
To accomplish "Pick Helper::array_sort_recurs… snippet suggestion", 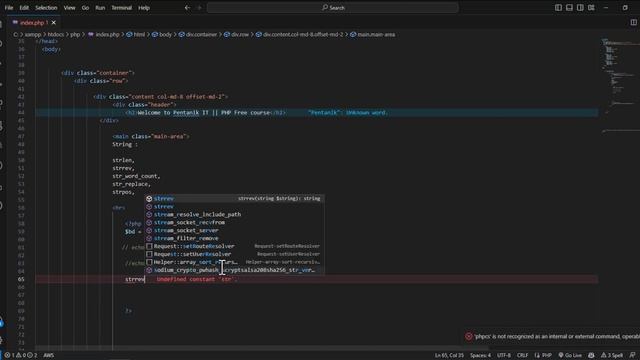I will (x=235, y=262).
